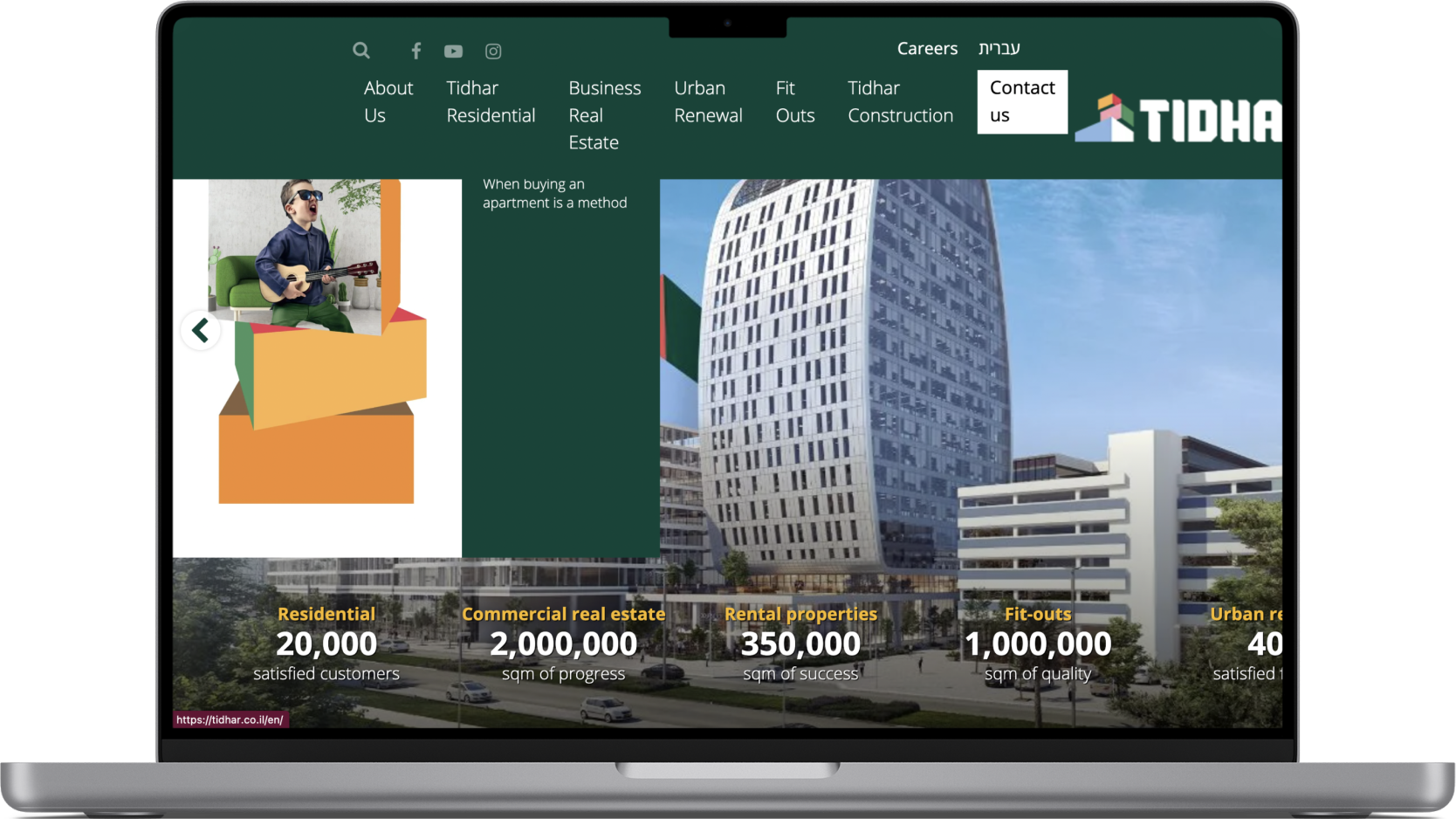
Task: Click the '20,000' figure
Action: point(326,644)
